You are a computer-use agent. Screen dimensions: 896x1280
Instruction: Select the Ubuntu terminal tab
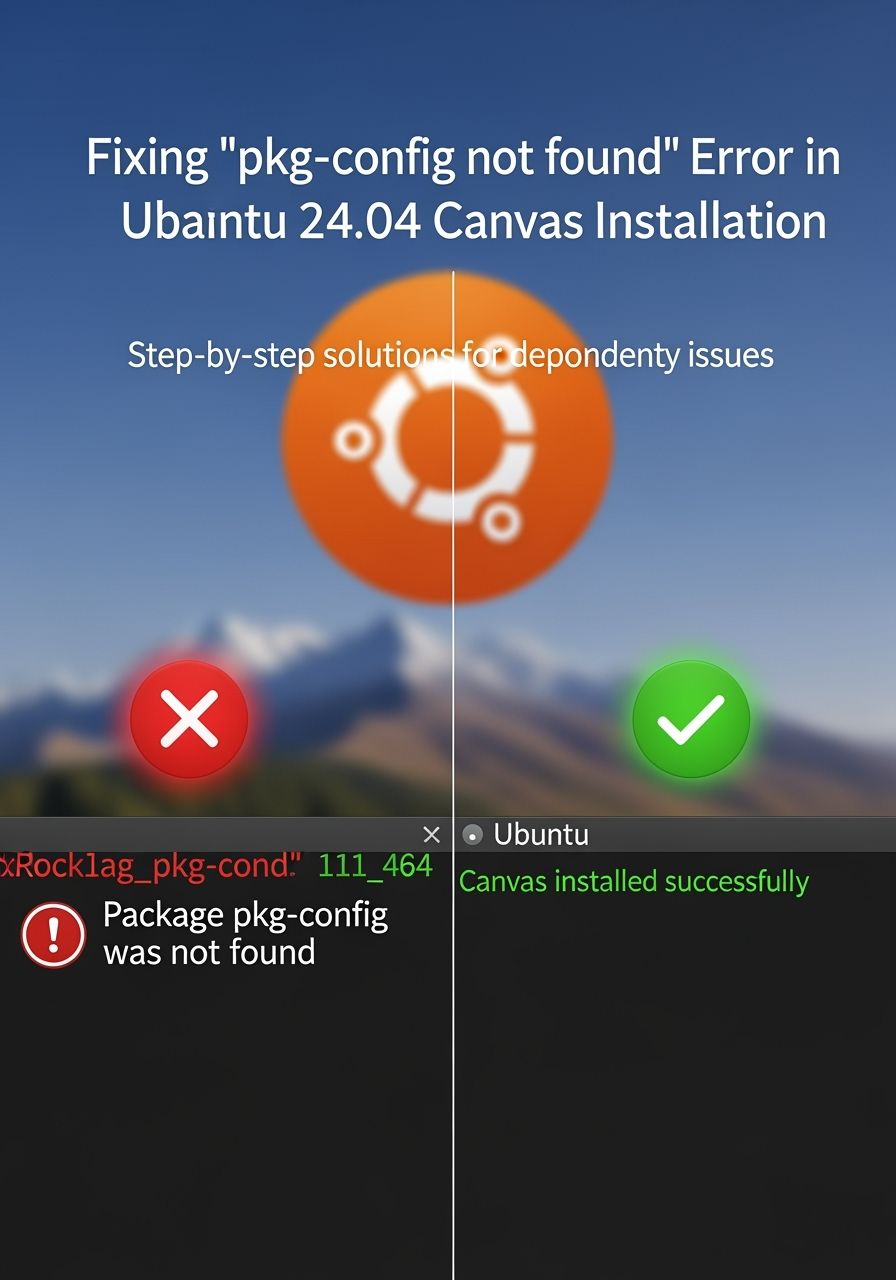tap(541, 834)
